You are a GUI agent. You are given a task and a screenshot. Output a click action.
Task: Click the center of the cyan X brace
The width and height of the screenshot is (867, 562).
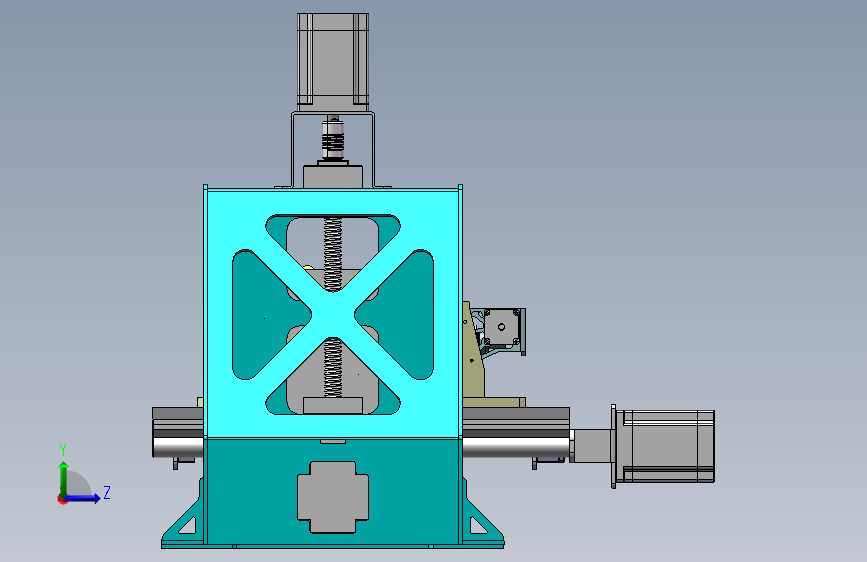[333, 314]
